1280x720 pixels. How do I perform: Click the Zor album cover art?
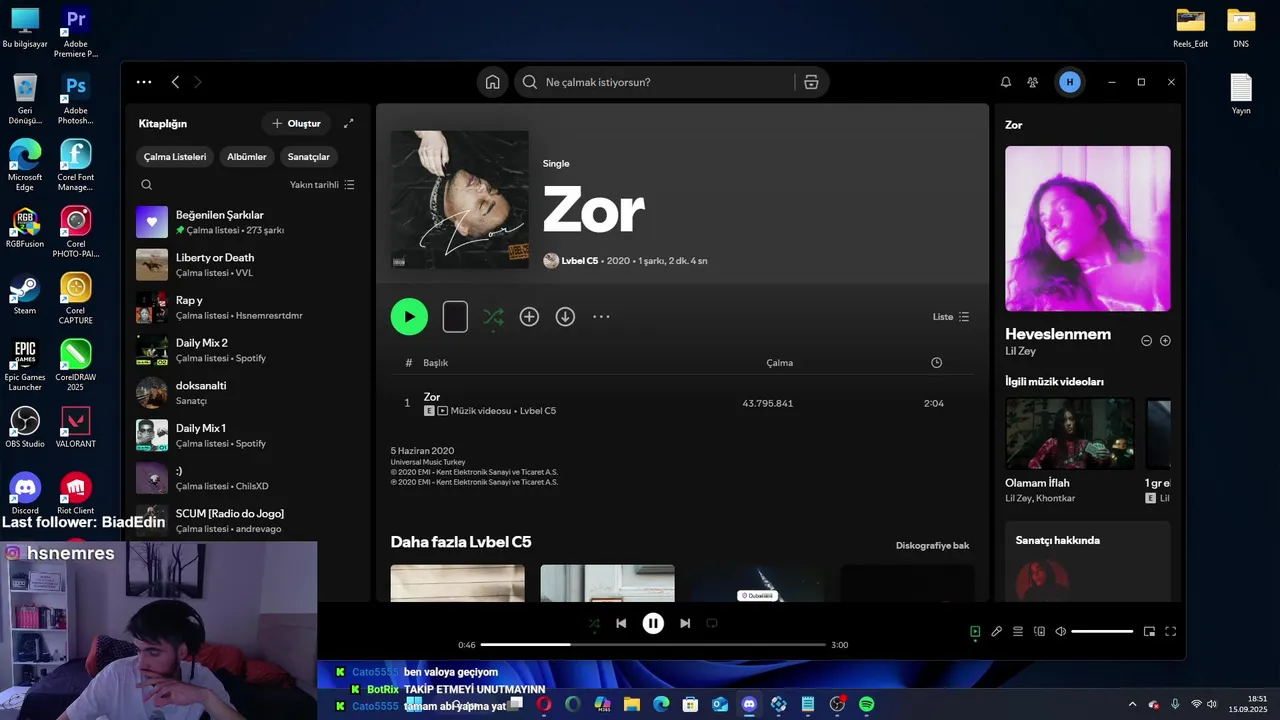(460, 200)
